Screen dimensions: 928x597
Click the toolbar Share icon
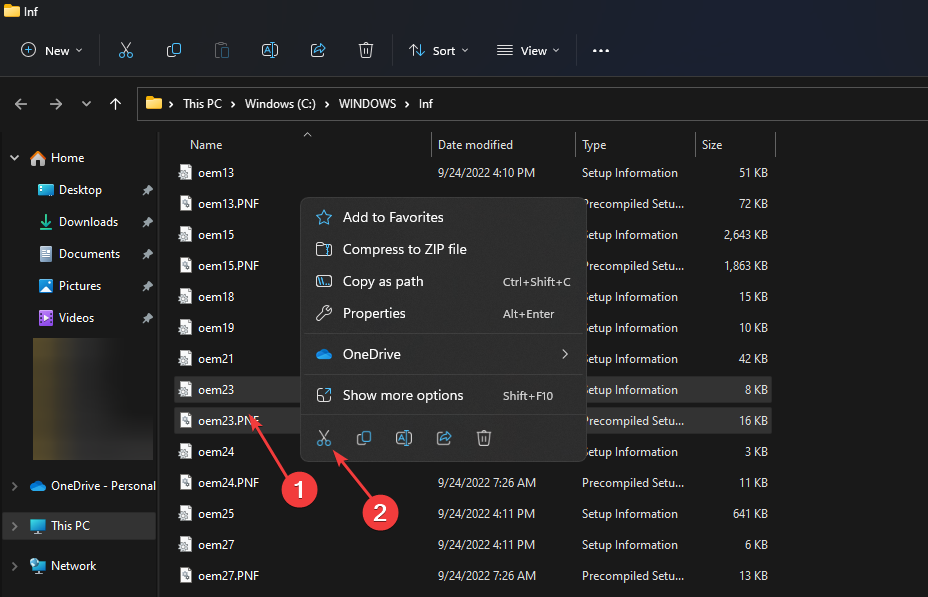(x=318, y=50)
